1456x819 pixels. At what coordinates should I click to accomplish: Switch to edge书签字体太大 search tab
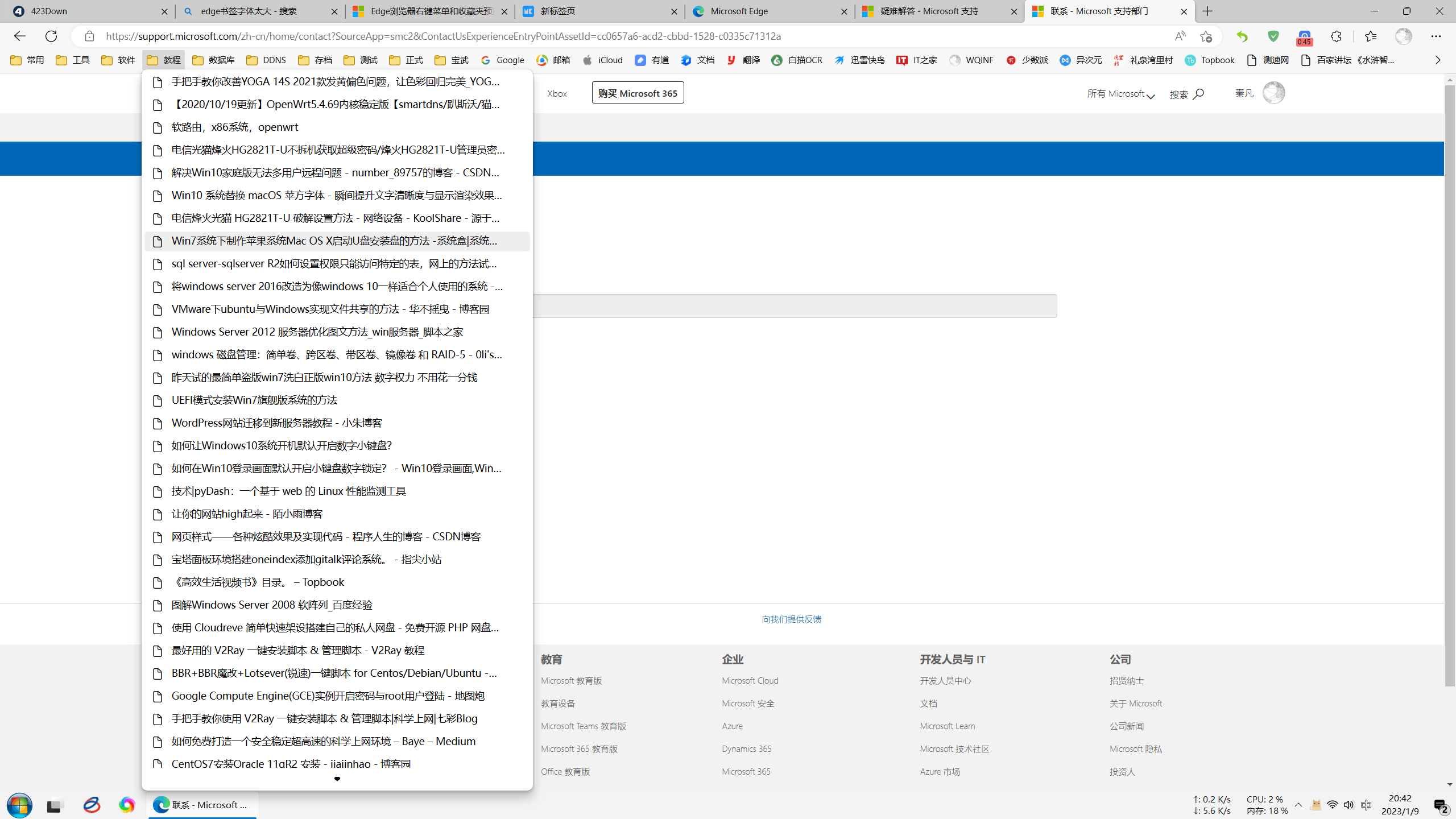[x=259, y=11]
